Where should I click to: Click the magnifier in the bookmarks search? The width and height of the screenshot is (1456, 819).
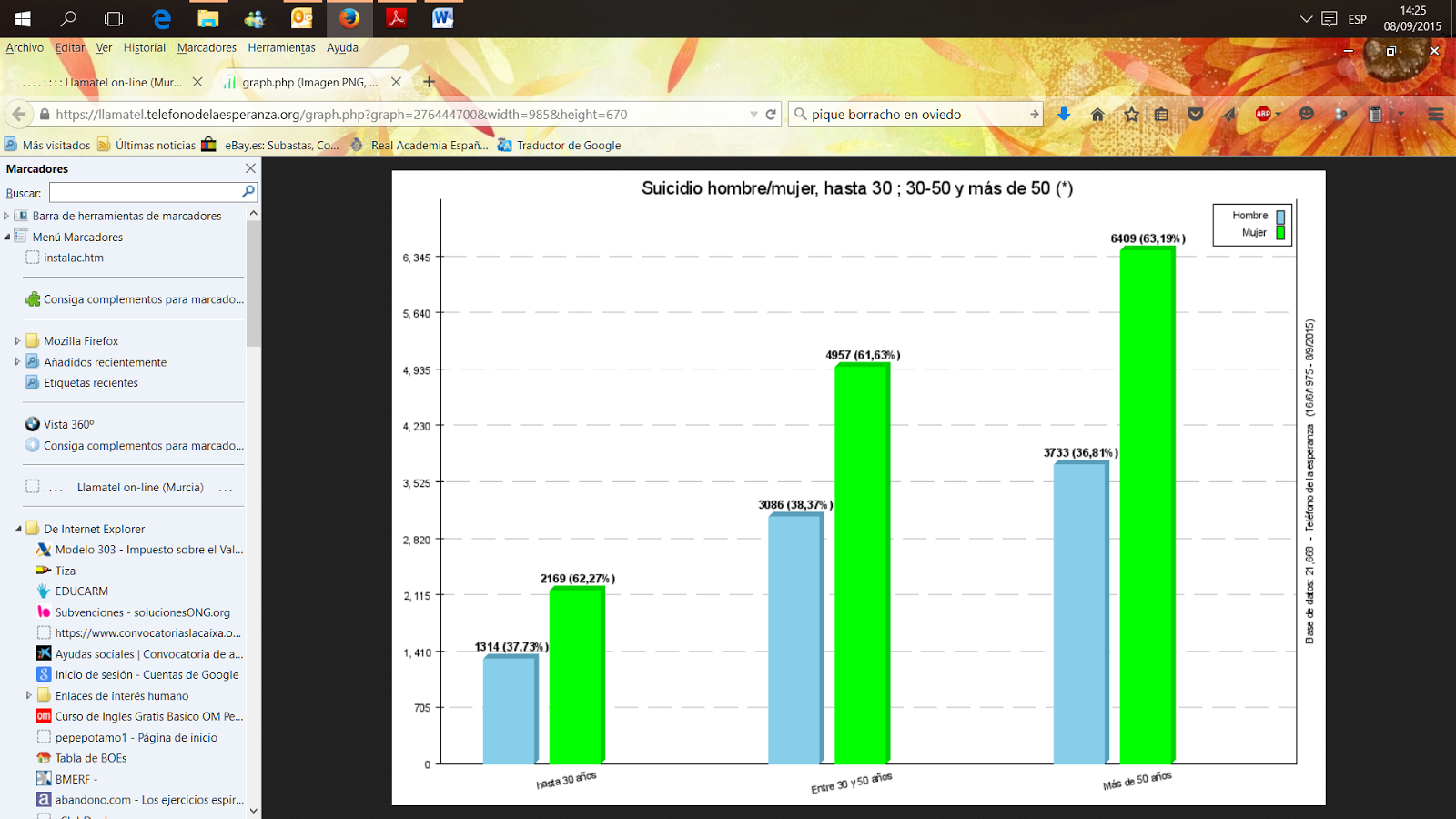coord(248,192)
